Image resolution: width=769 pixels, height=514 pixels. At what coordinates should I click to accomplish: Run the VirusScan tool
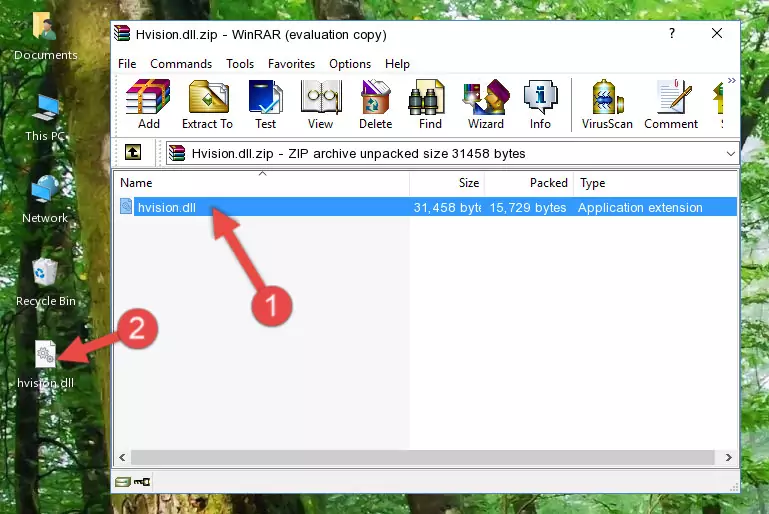pos(607,104)
